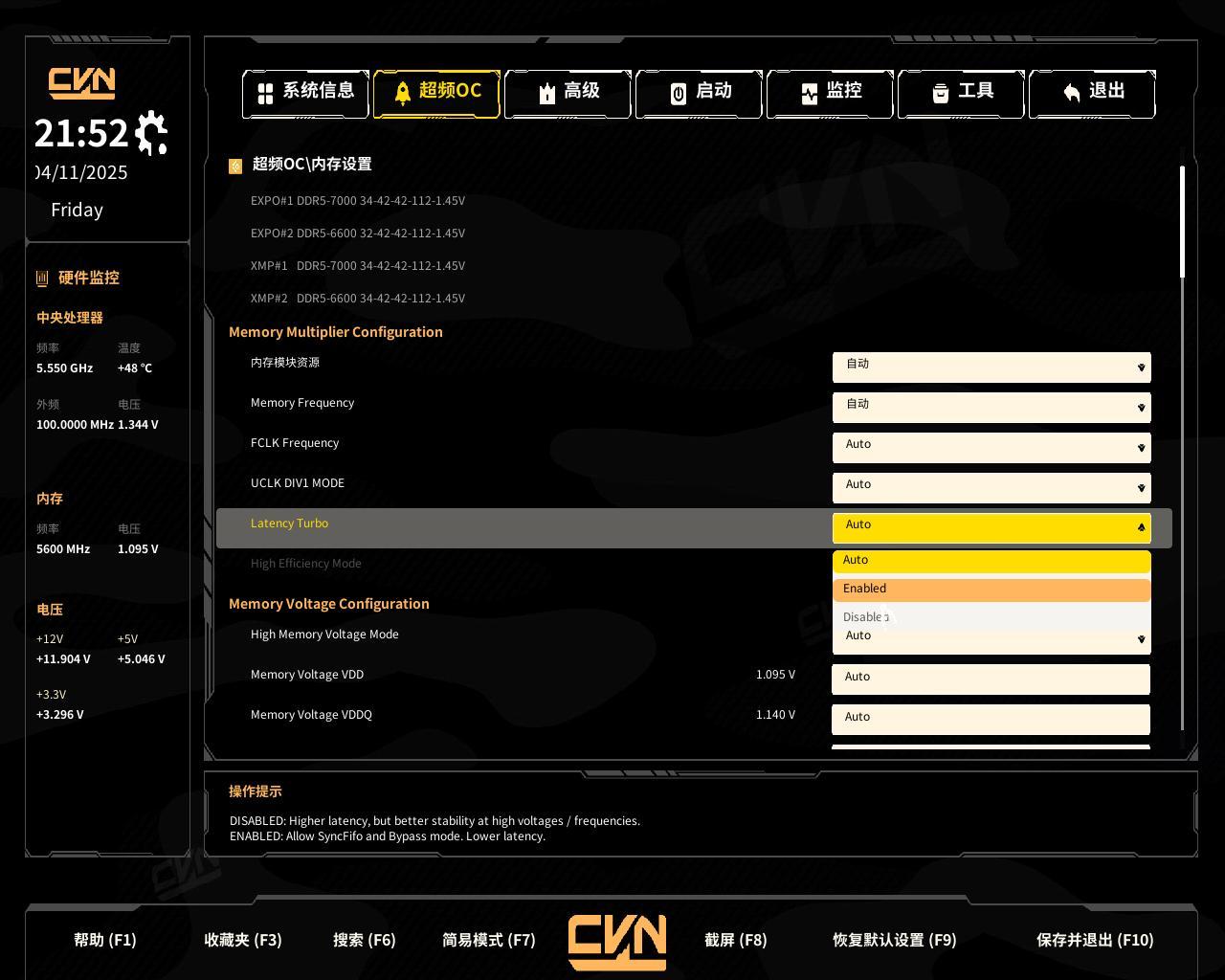Choose Disabled in Latency Turbo list
Viewport: 1225px width, 980px height.
click(x=991, y=616)
